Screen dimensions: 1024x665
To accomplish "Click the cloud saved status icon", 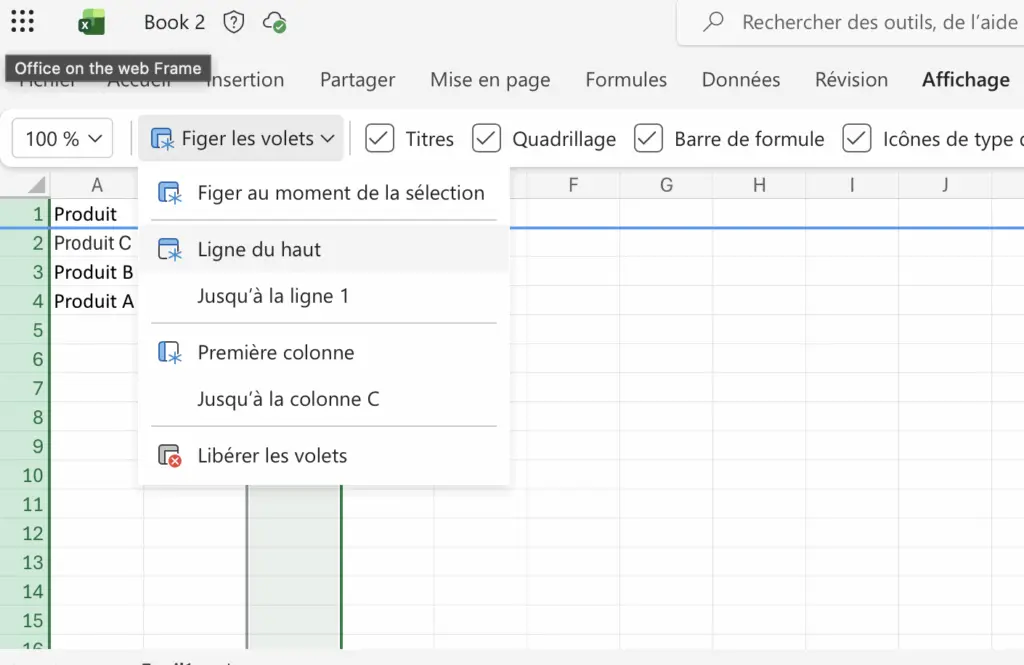I will 273,22.
